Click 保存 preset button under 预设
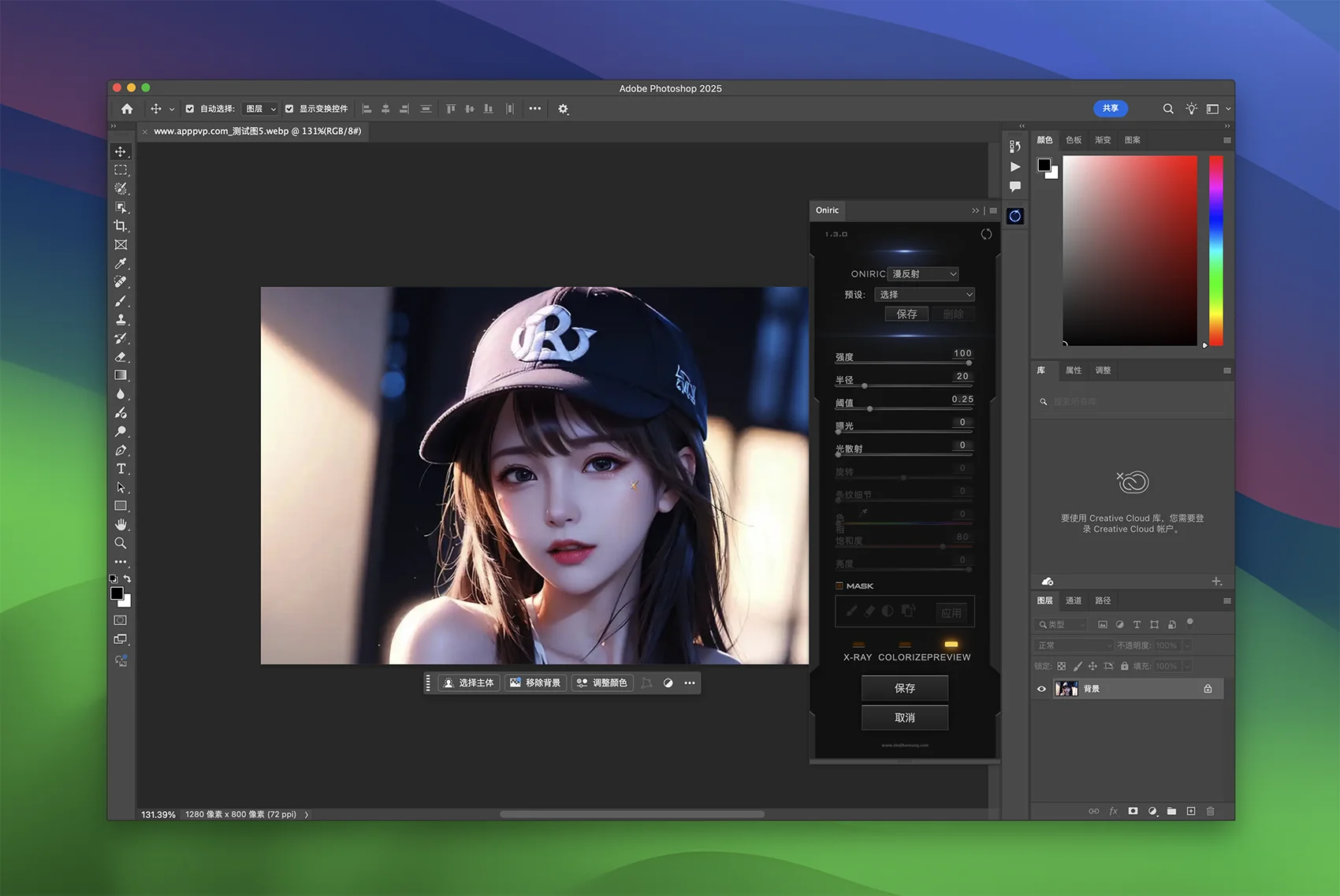1340x896 pixels. pos(906,314)
